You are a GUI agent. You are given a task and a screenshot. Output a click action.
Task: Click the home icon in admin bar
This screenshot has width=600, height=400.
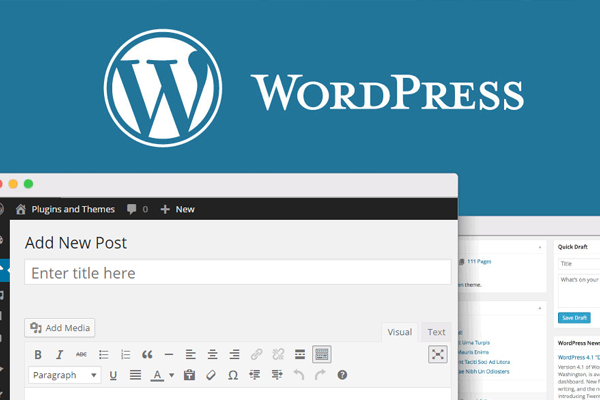pyautogui.click(x=21, y=209)
